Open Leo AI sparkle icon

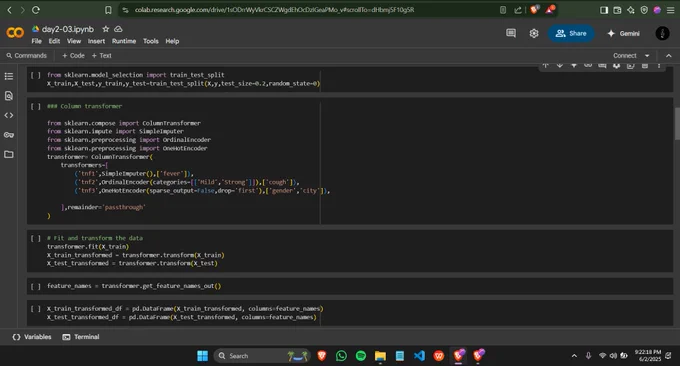click(x=631, y=10)
